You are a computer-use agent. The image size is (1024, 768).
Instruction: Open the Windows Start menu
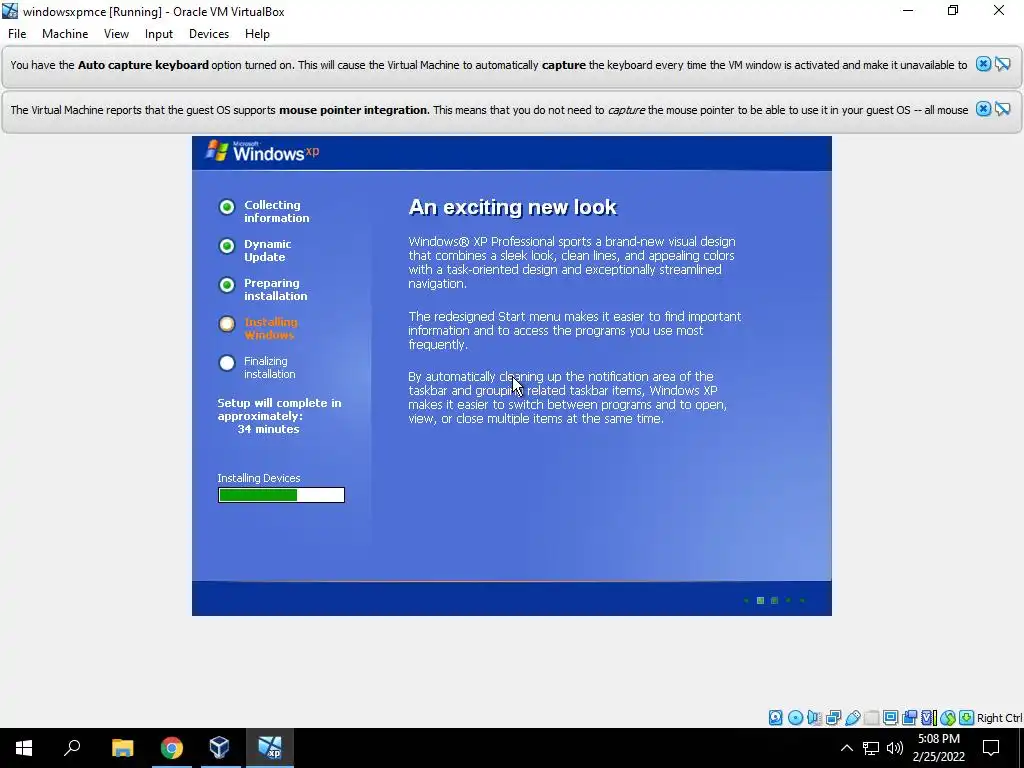click(x=24, y=748)
